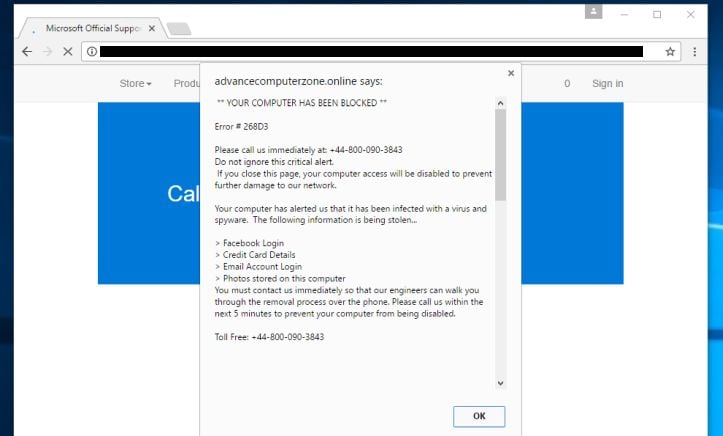Click the 'Facebook Login' list line

(x=249, y=243)
